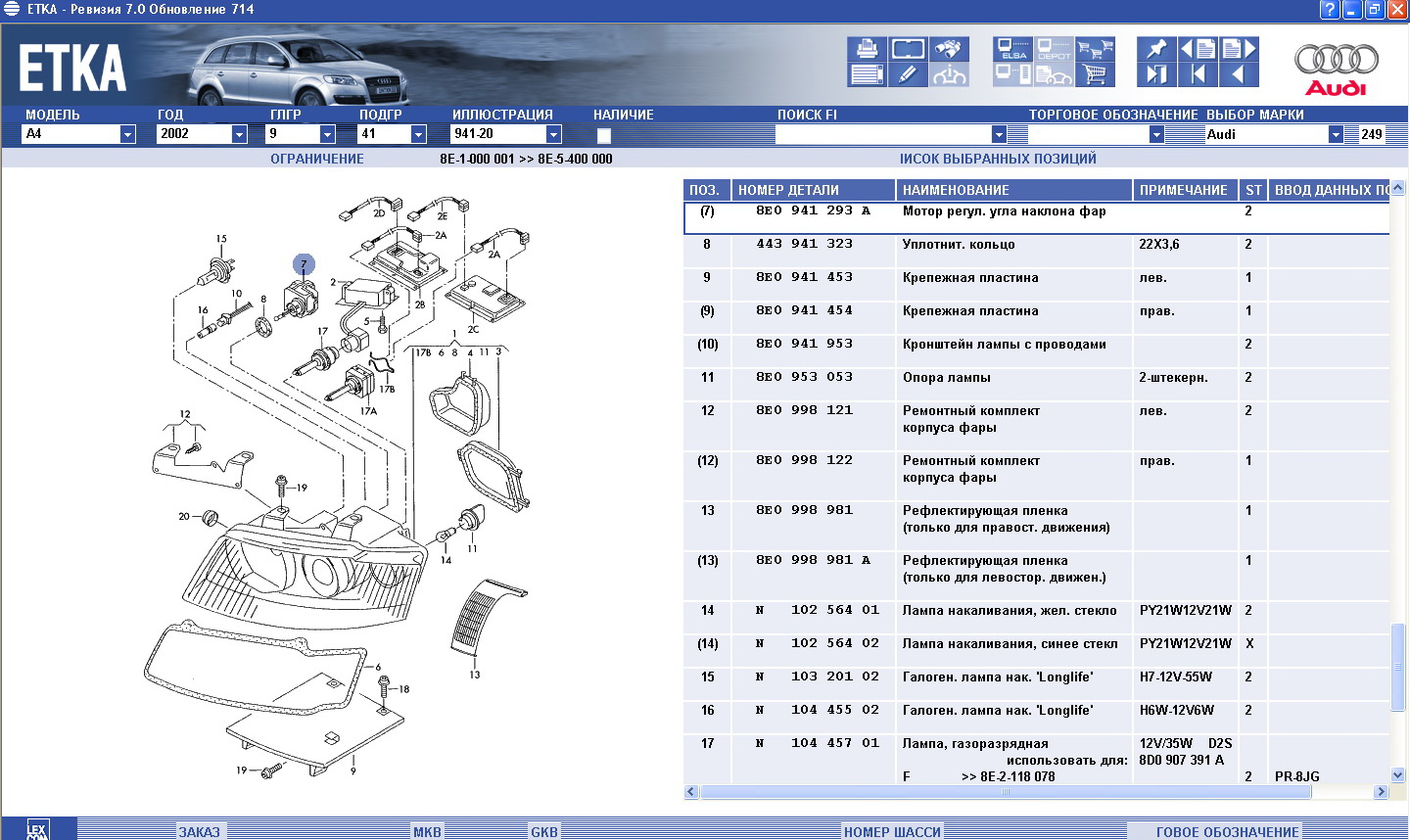Image resolution: width=1410 pixels, height=840 pixels.
Task: Open the МОДЕЛЬ dropdown arrow
Action: pyautogui.click(x=127, y=134)
